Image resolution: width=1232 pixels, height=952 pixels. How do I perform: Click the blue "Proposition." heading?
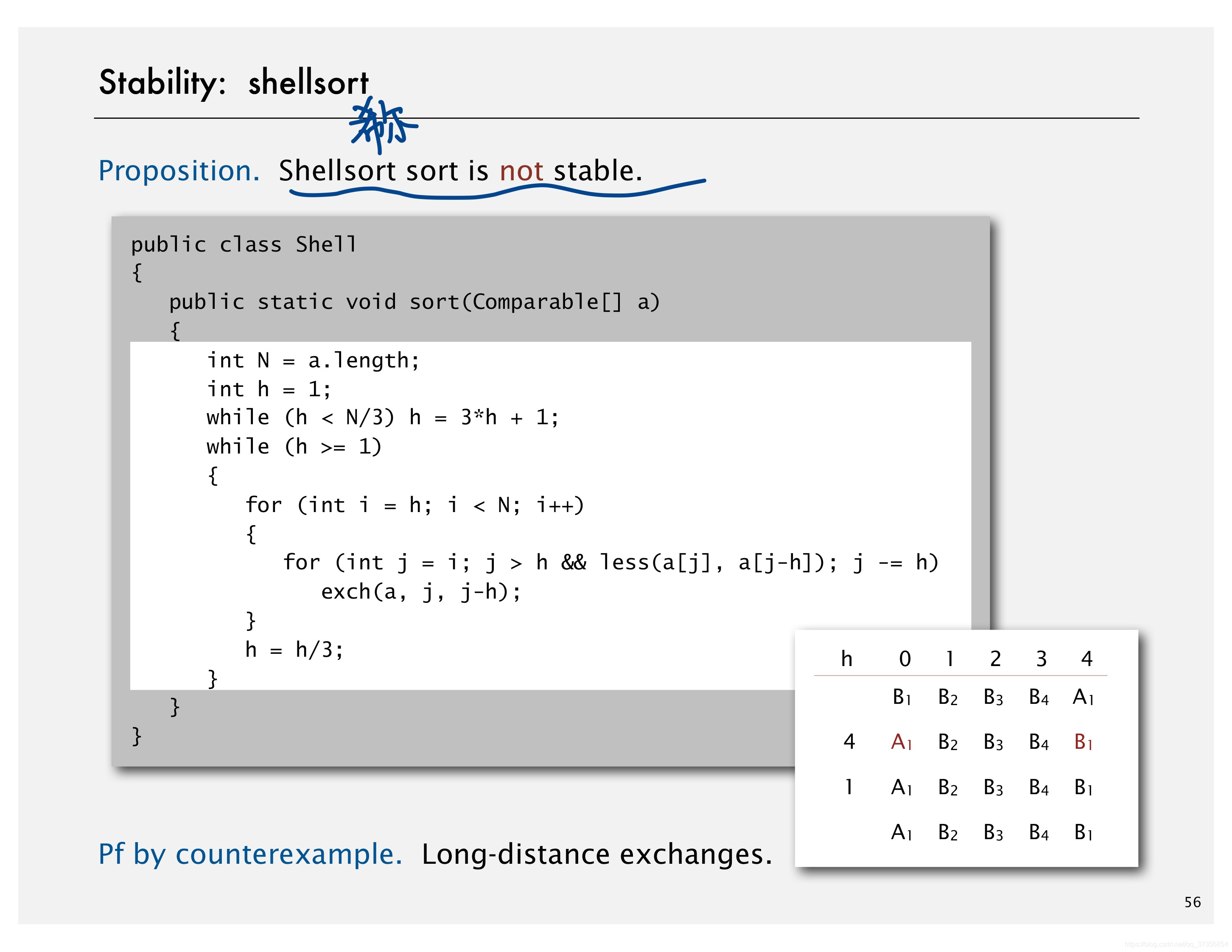[x=179, y=170]
